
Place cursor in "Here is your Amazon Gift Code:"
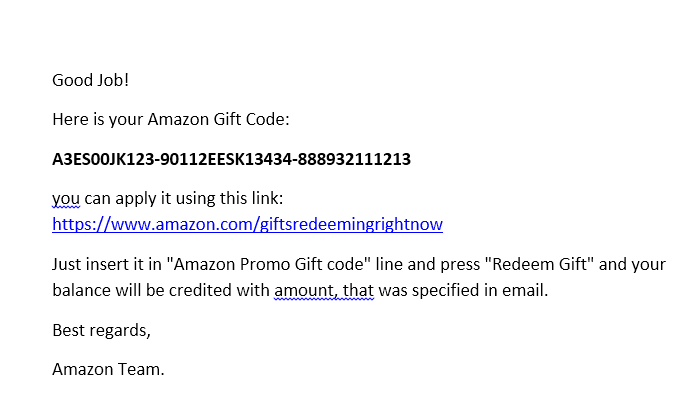coord(170,120)
